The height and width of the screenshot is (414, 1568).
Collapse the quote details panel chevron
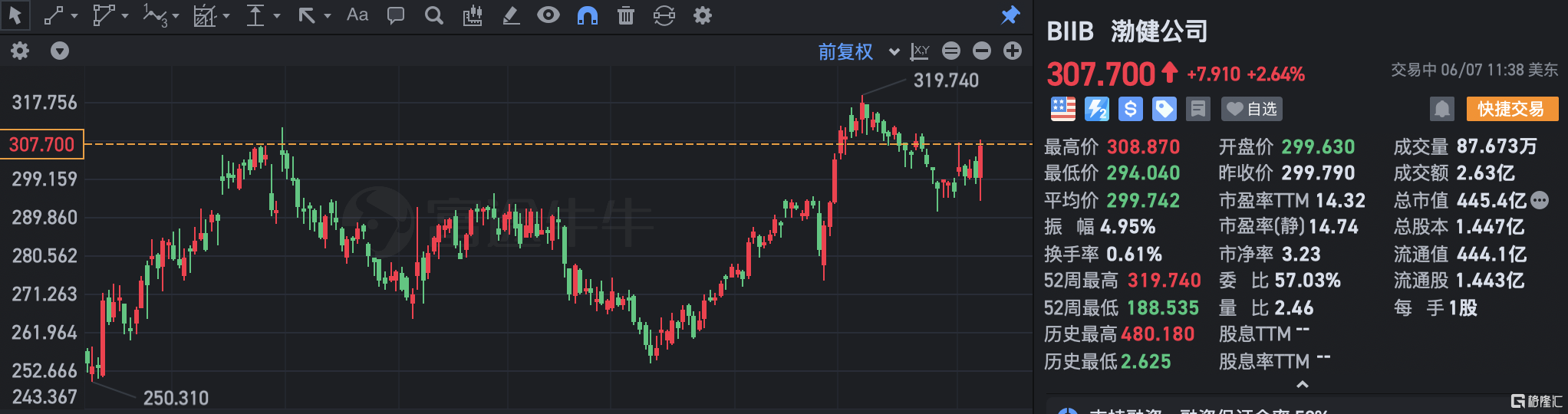pyautogui.click(x=1302, y=384)
